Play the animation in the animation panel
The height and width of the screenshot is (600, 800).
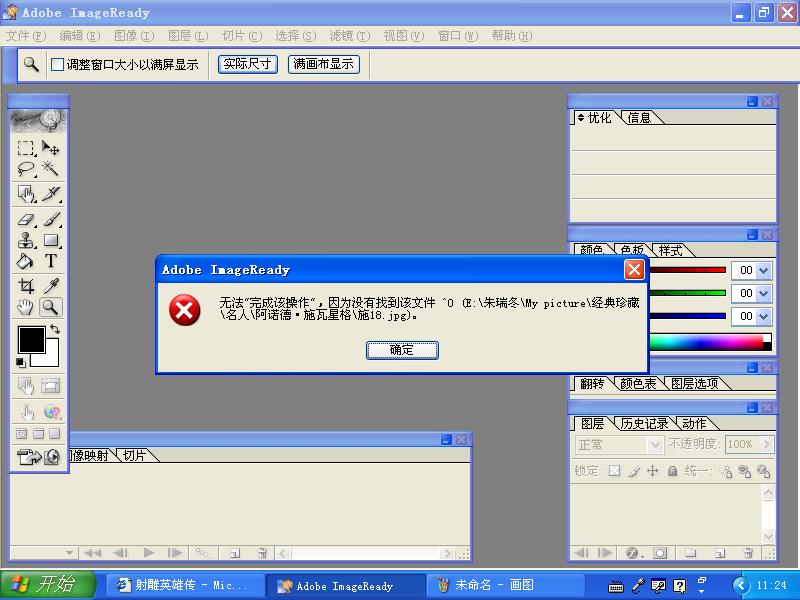[x=148, y=553]
